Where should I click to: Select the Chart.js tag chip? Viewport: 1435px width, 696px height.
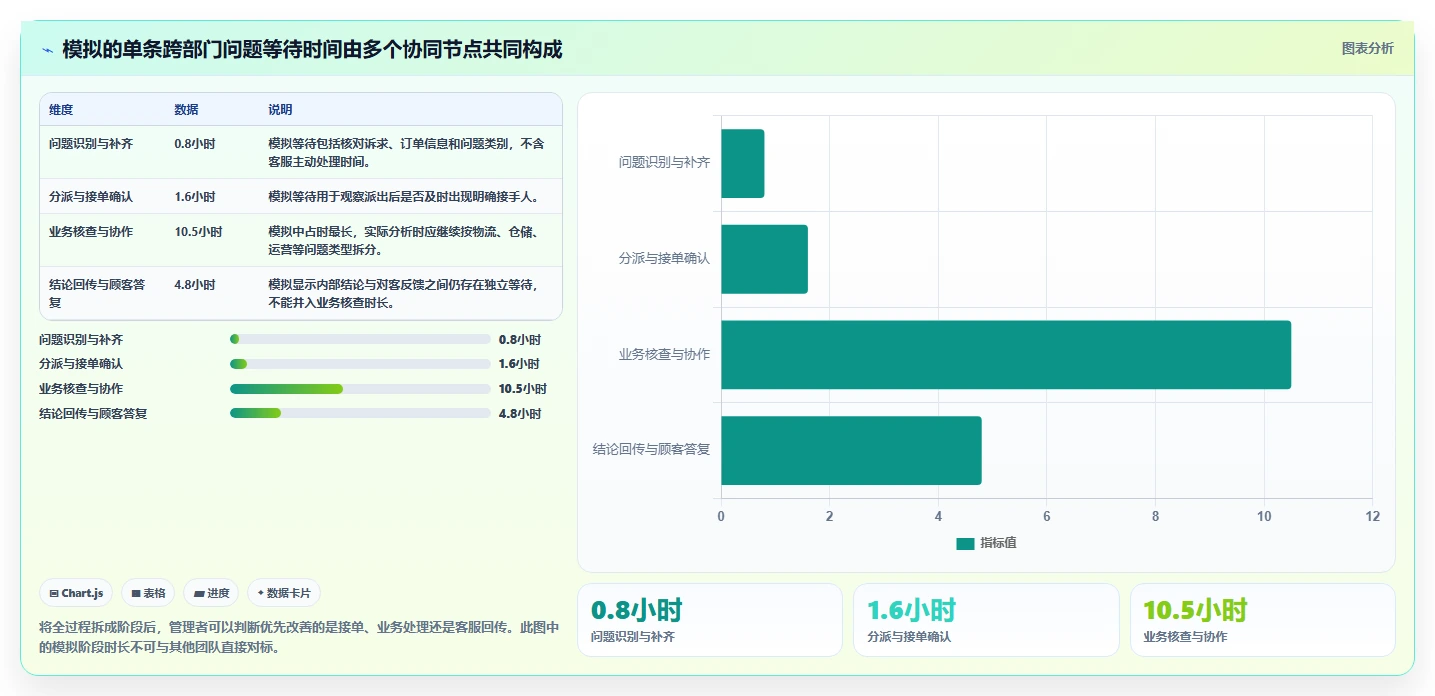pyautogui.click(x=76, y=593)
